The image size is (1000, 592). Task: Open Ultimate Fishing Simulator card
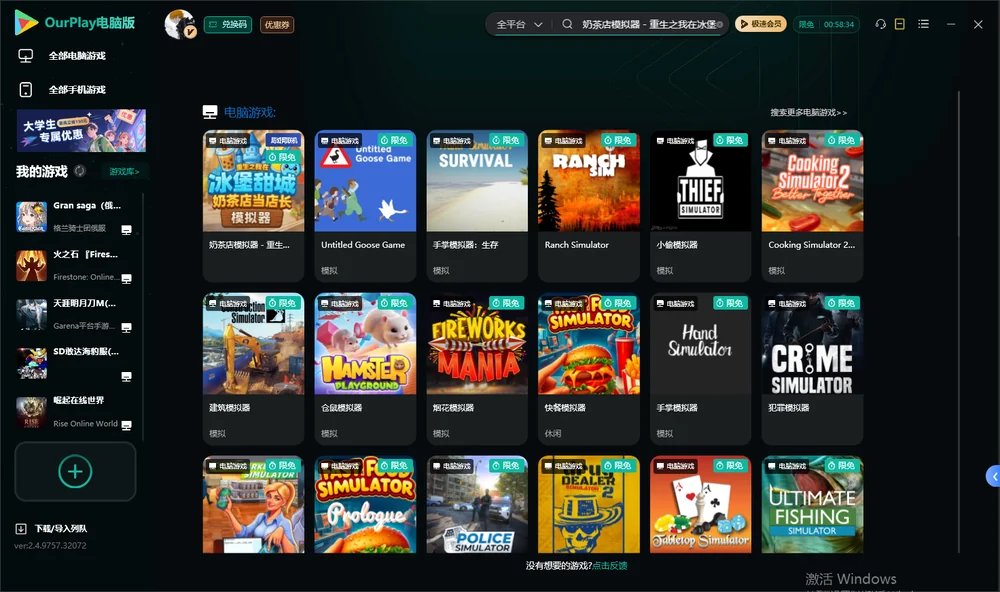tap(812, 504)
